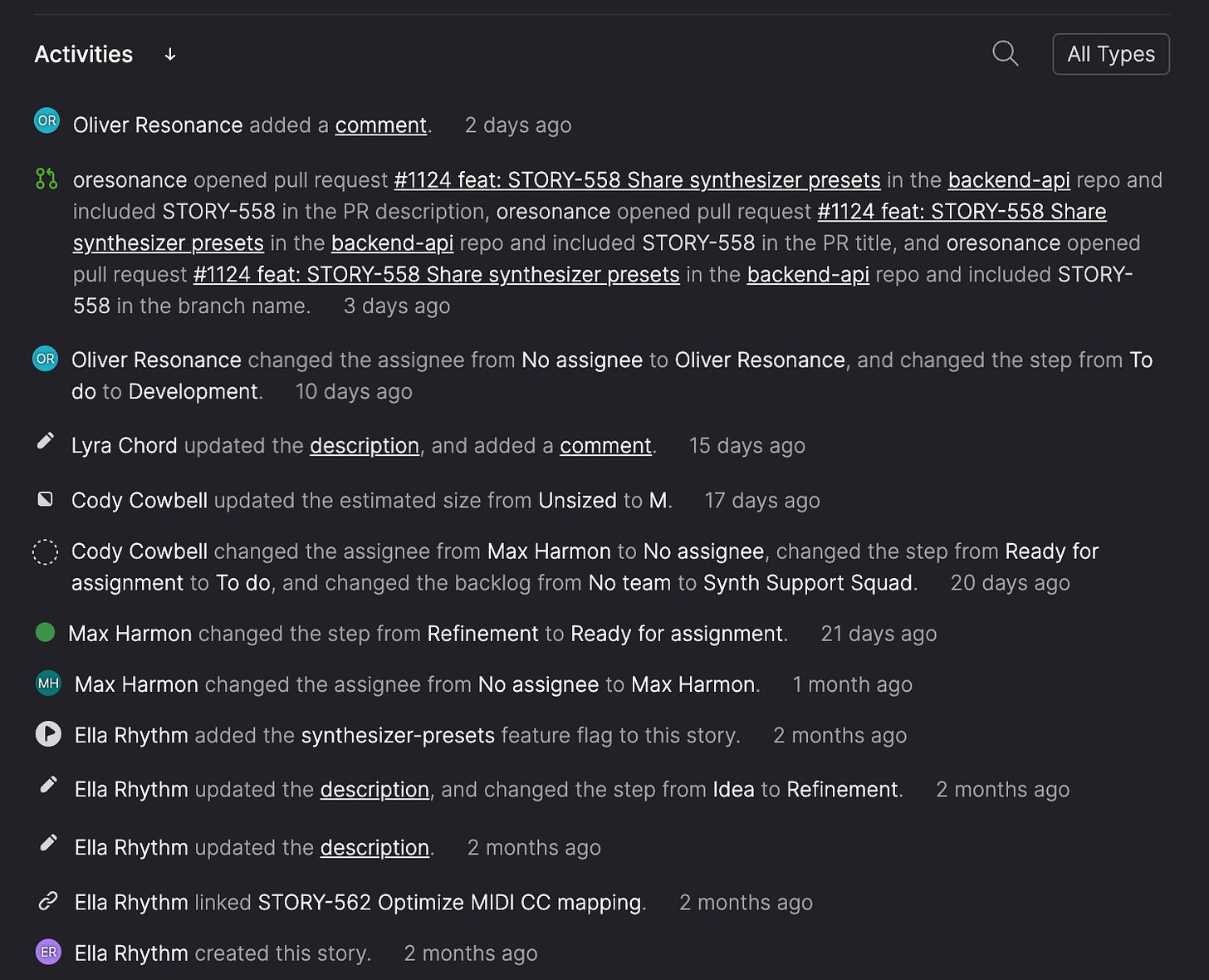This screenshot has width=1209, height=980.
Task: Open the description link in Ella's Refinement entry
Action: click(374, 790)
